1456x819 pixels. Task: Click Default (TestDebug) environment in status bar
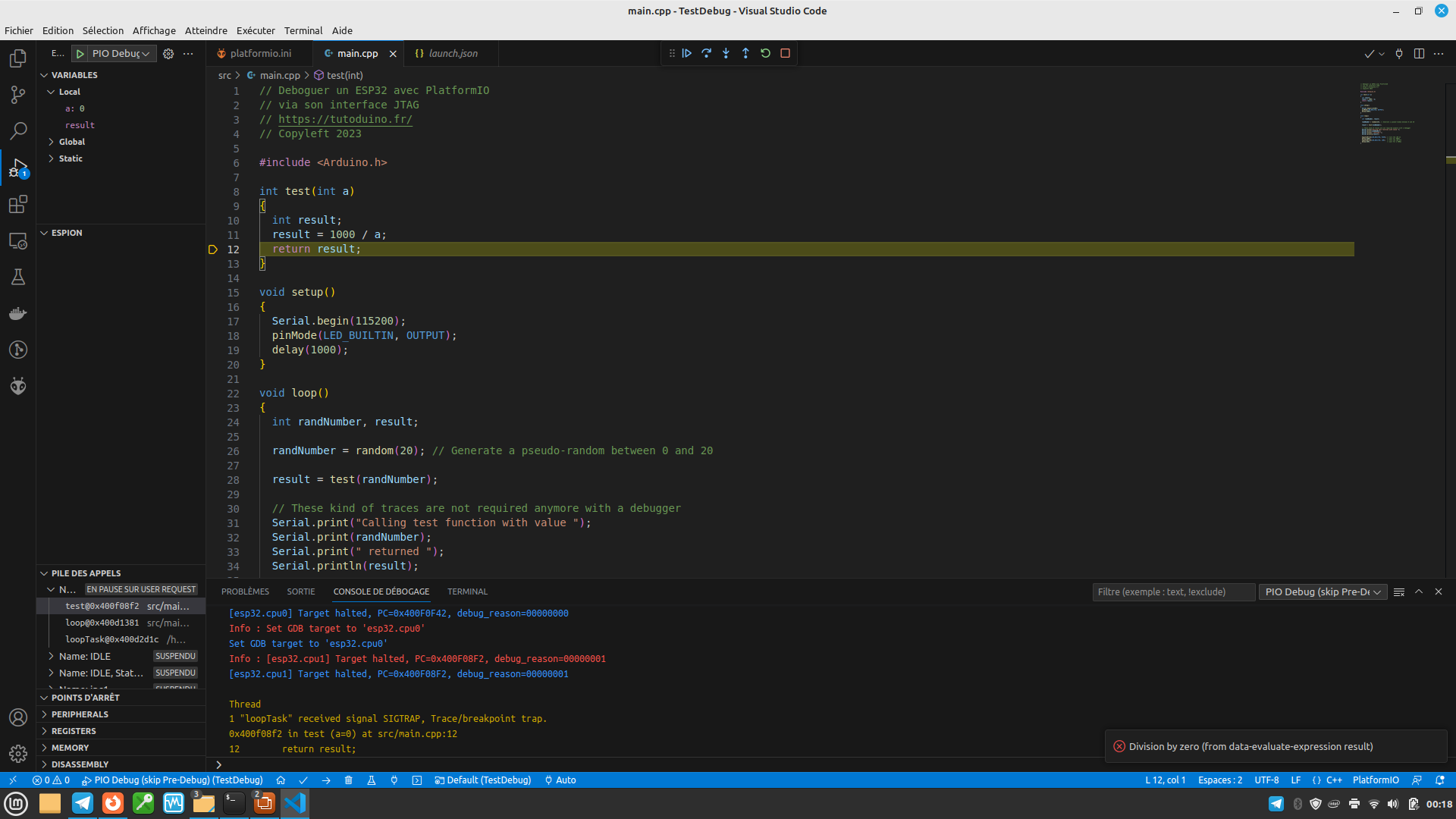tap(483, 780)
